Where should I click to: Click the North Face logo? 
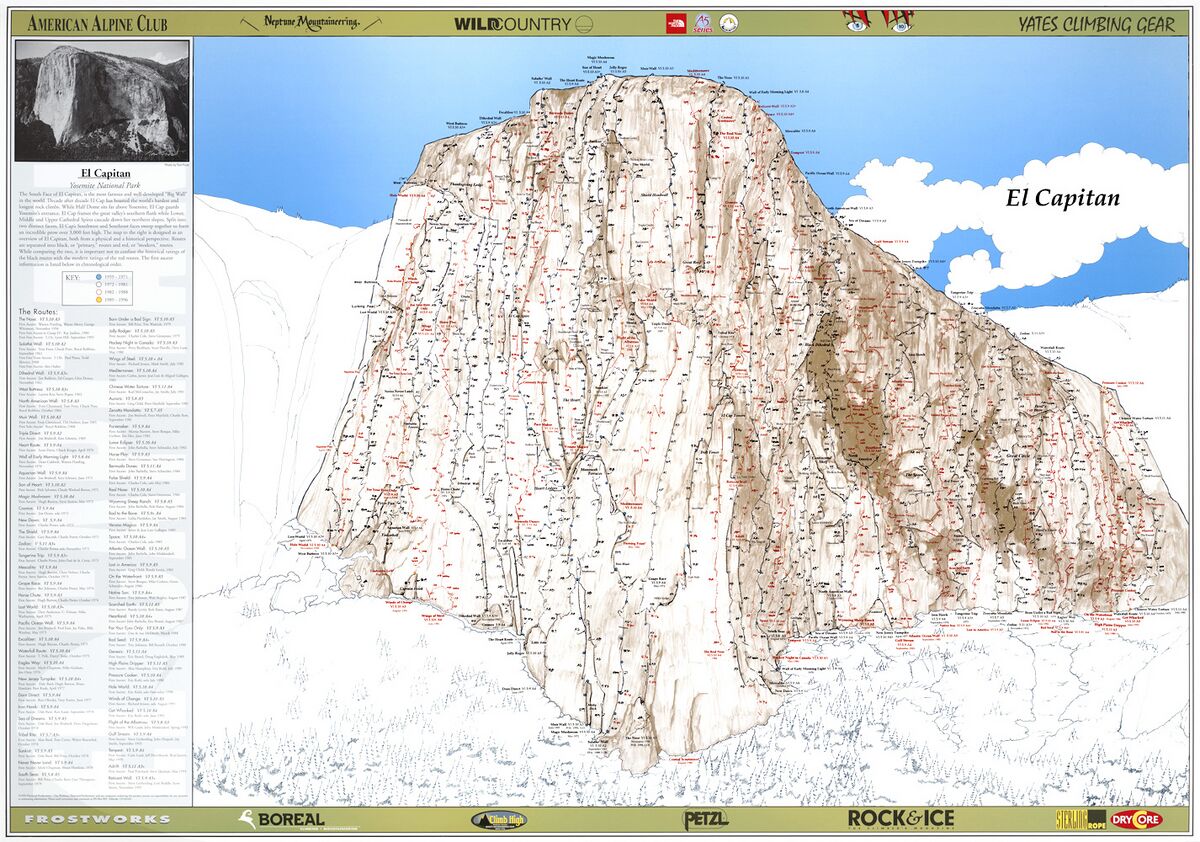(674, 22)
